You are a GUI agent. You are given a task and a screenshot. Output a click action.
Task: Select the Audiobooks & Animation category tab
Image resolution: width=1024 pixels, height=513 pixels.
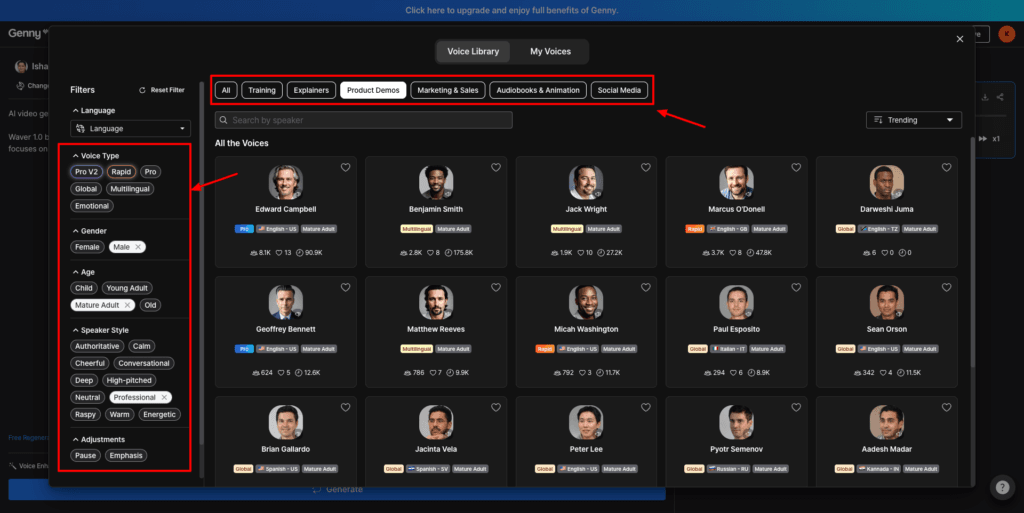tap(538, 90)
